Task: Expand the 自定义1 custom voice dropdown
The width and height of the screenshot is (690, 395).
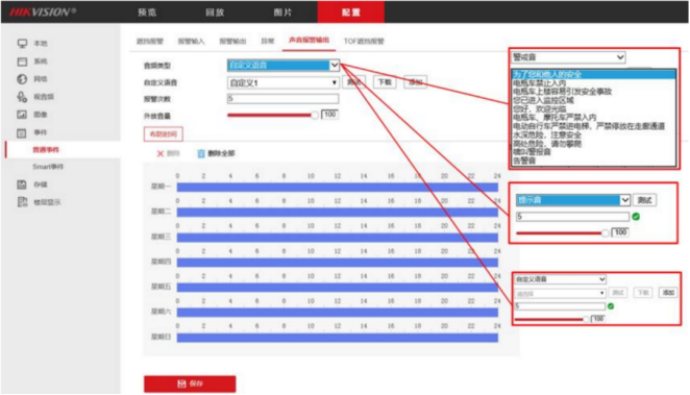Action: point(334,82)
